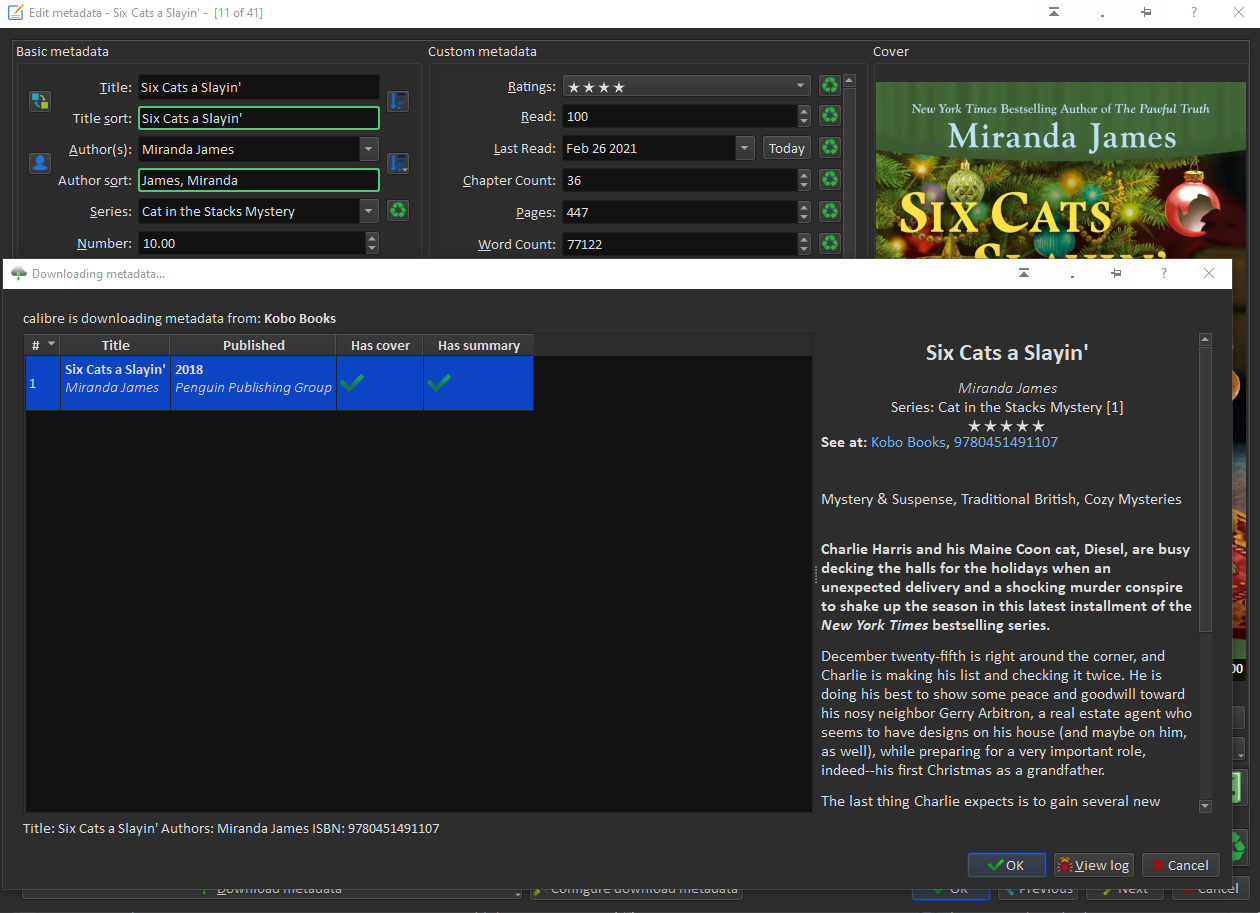Screen dimensions: 1260x913
Task: Clear the Series with the green recycle icon
Action: pyautogui.click(x=398, y=211)
